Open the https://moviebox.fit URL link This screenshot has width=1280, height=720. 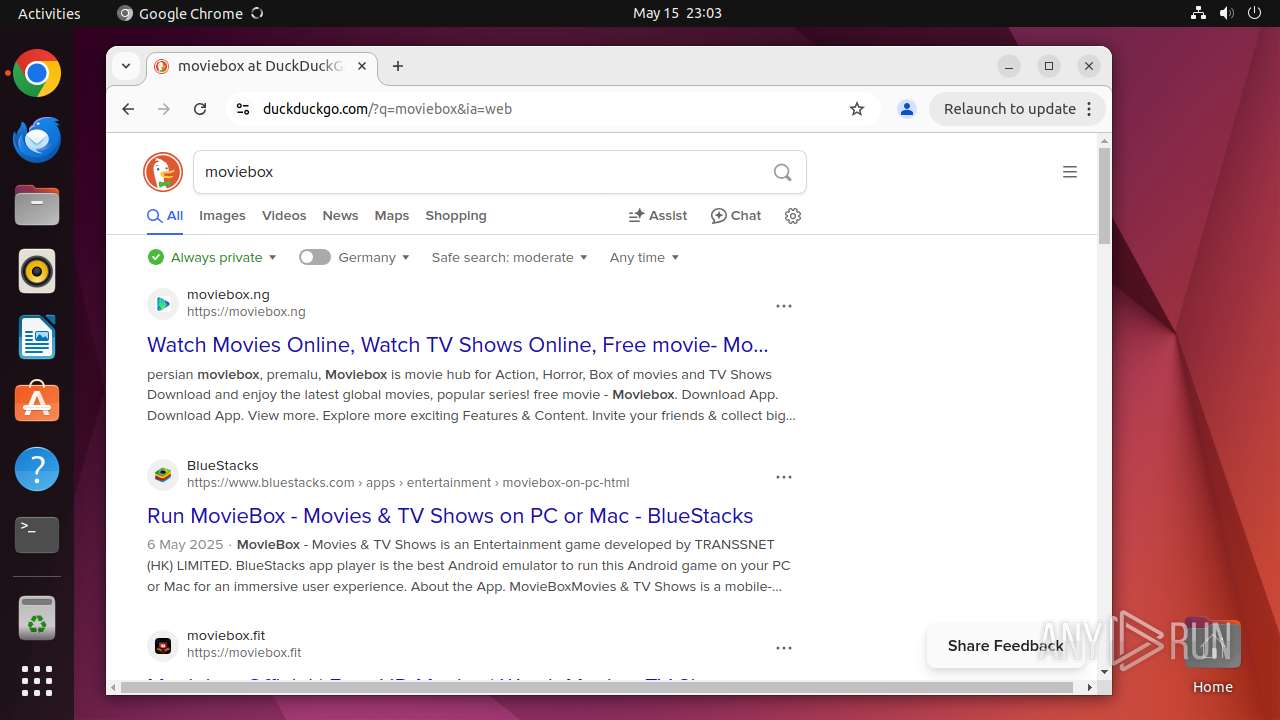[x=244, y=653]
